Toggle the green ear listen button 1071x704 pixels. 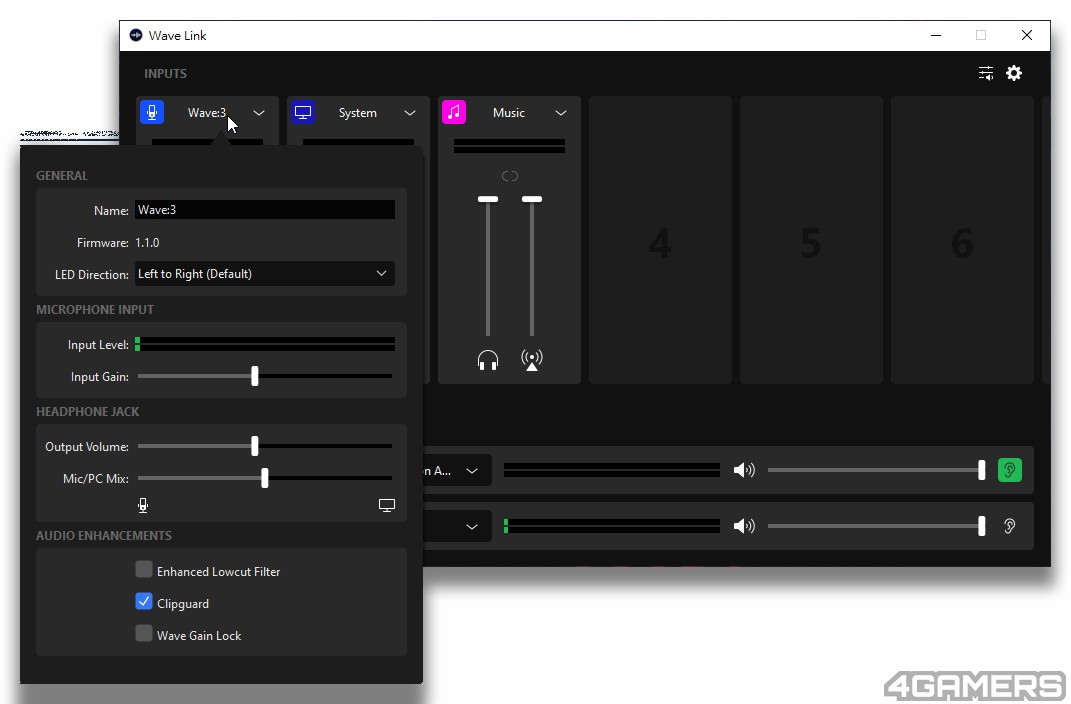point(1010,470)
